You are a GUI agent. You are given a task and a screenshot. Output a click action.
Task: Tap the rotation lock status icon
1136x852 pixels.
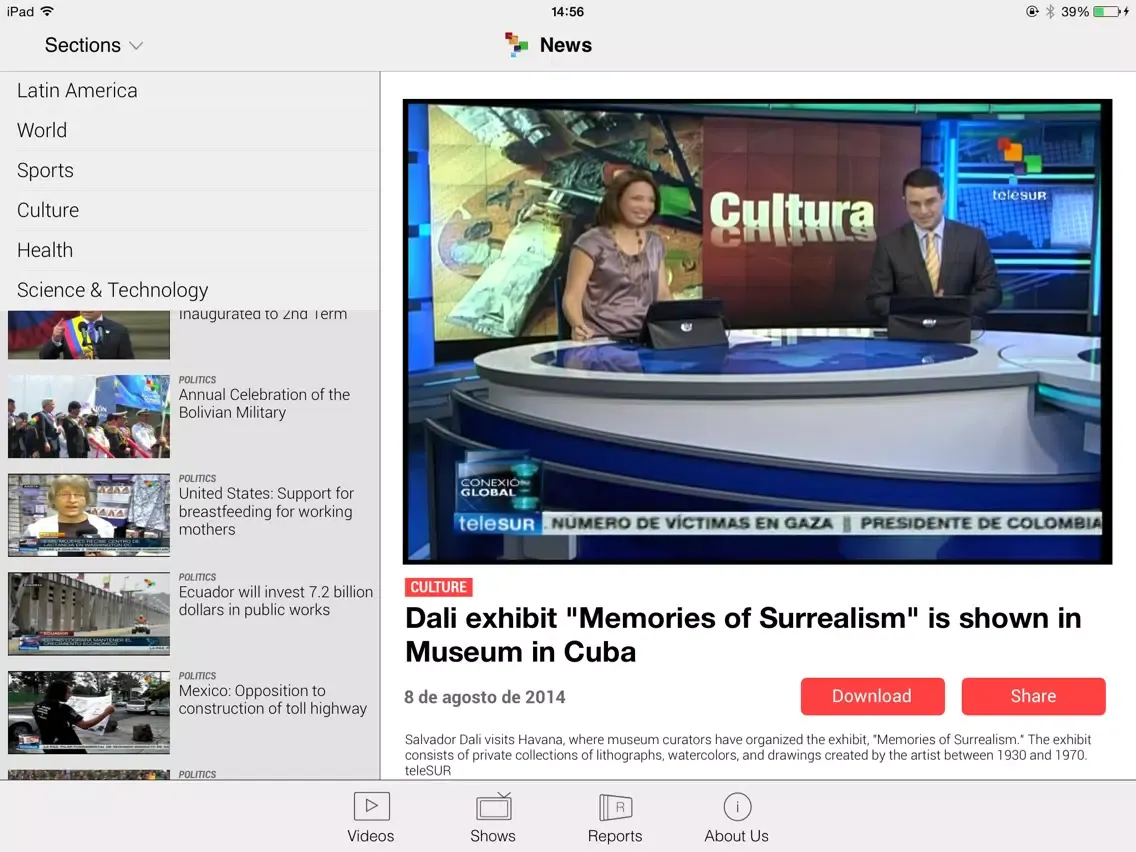[x=1032, y=12]
